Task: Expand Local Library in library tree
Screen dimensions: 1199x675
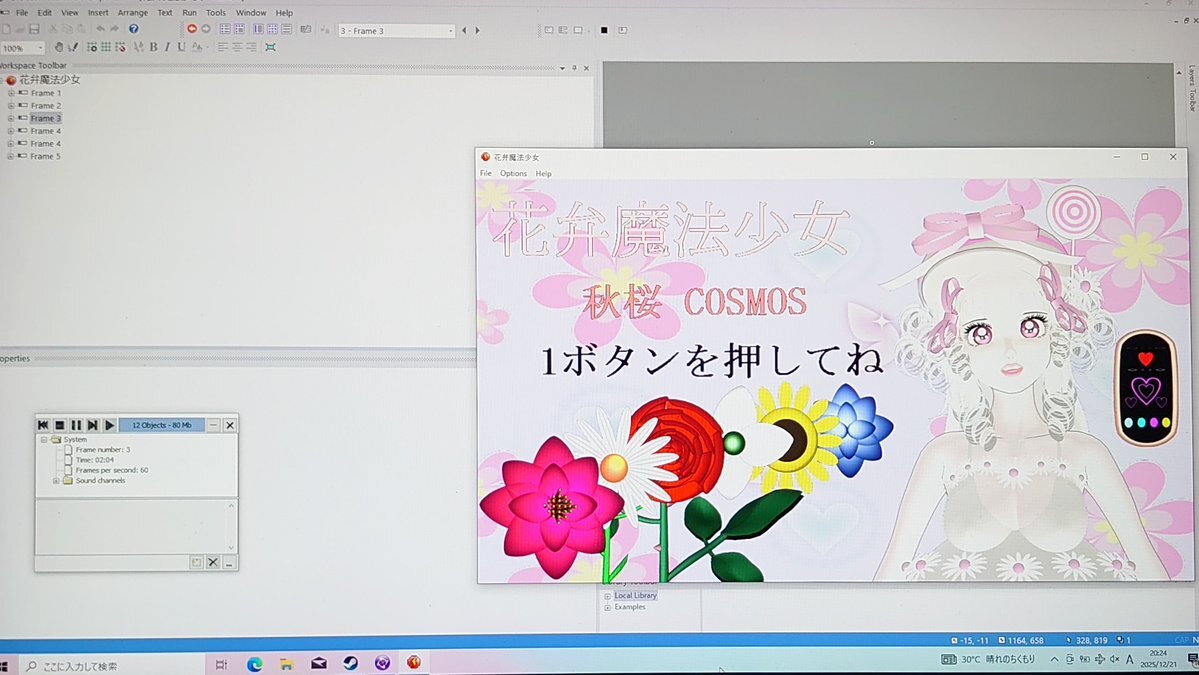Action: 607,595
